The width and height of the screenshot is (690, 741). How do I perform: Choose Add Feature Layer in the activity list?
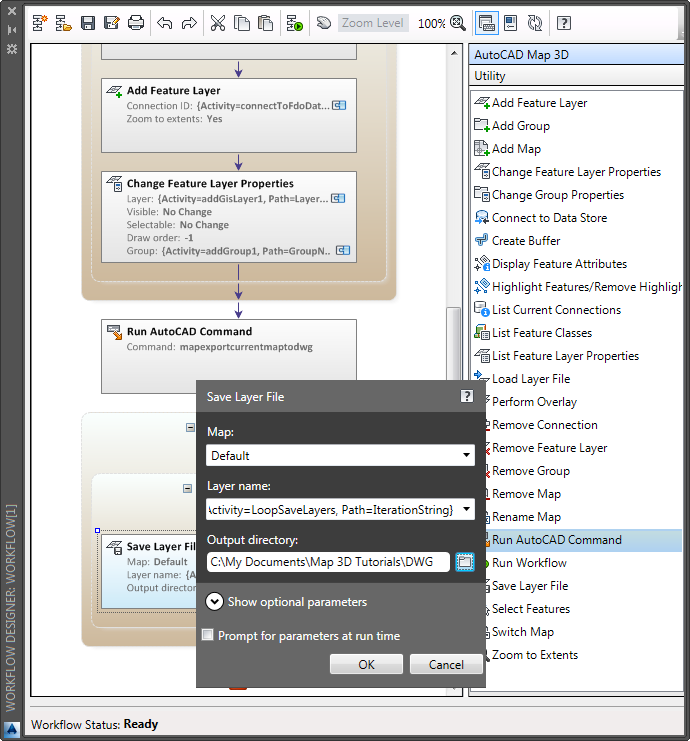(x=539, y=103)
